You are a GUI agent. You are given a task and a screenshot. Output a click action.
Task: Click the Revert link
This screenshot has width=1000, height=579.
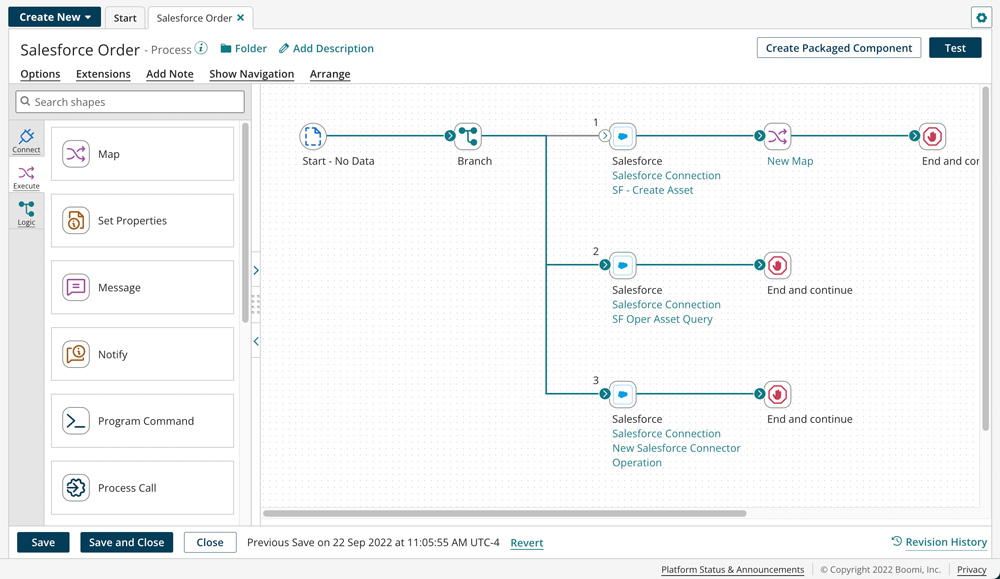pyautogui.click(x=527, y=543)
